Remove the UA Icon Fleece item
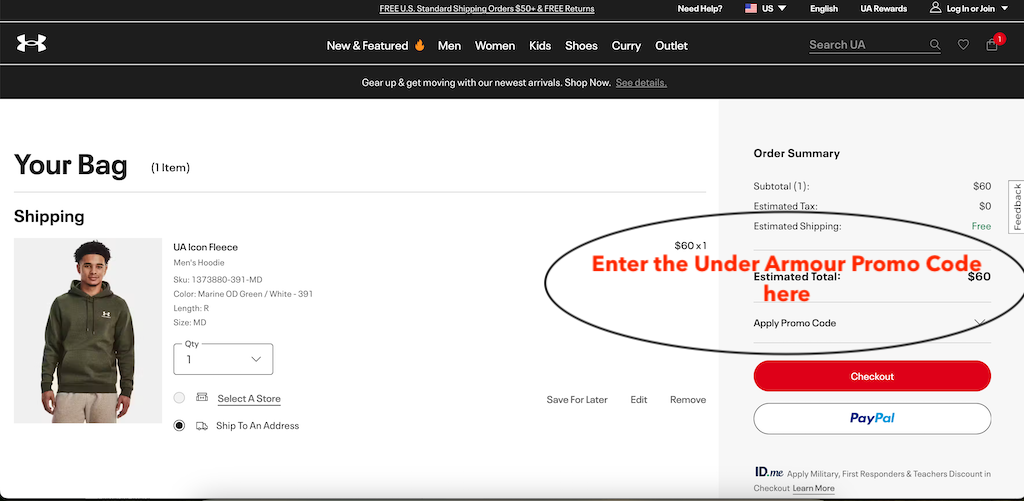The height and width of the screenshot is (501, 1024). point(688,399)
